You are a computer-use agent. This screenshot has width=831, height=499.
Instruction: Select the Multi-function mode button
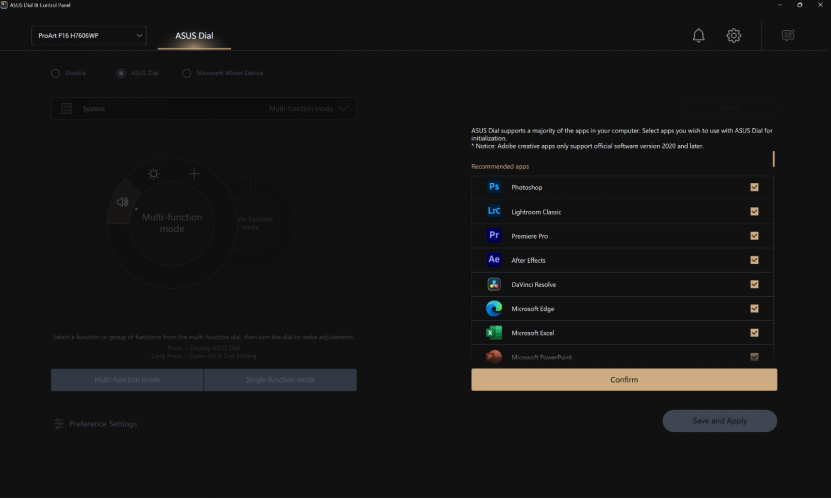(127, 380)
